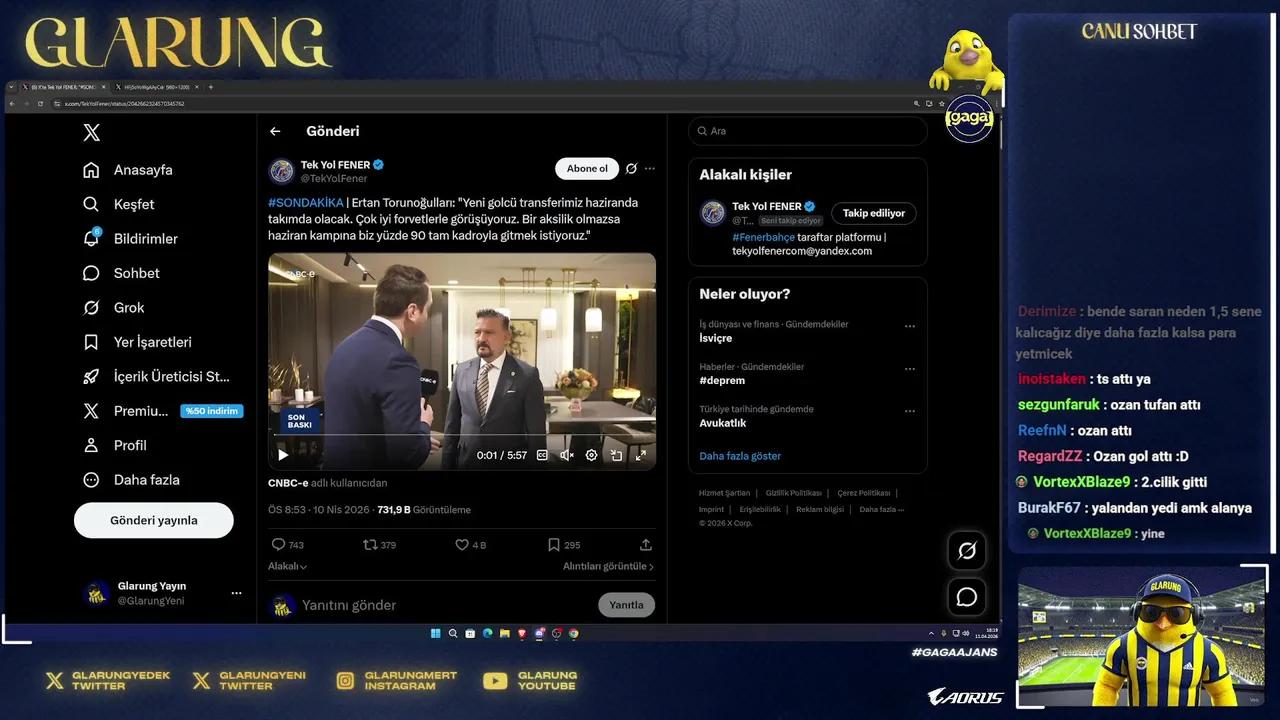Open Yer İşaretleri bookmarks
The width and height of the screenshot is (1280, 720).
point(138,342)
